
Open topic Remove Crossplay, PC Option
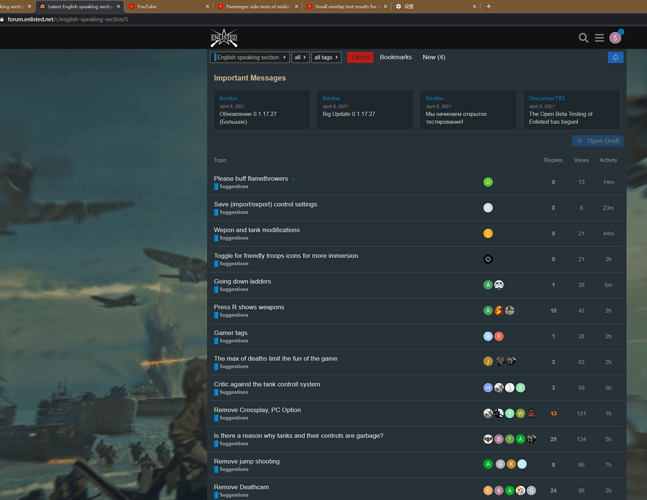click(257, 410)
